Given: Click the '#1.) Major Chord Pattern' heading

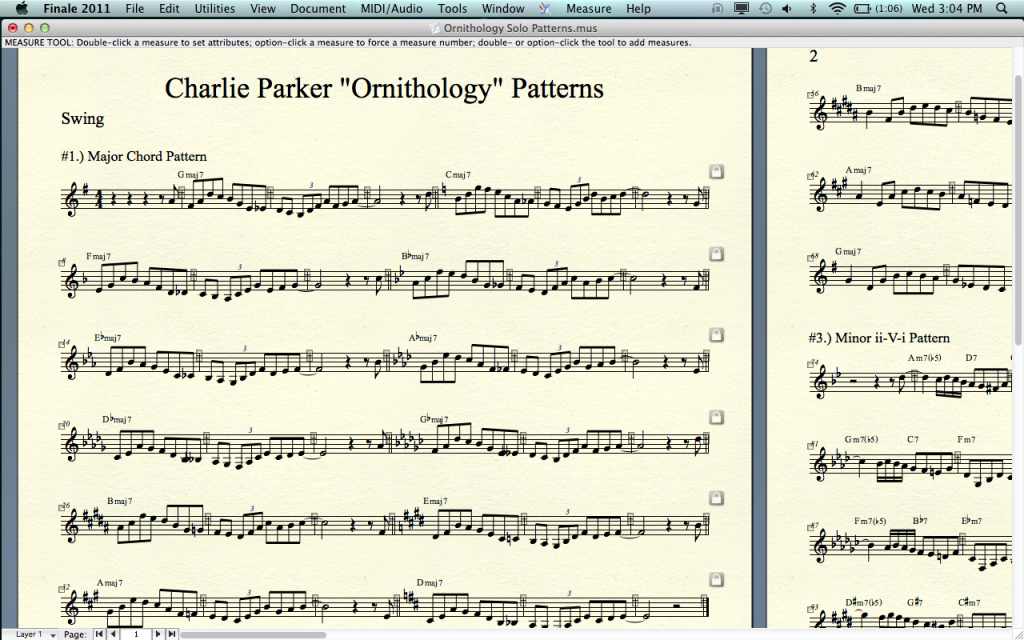Looking at the screenshot, I should pos(134,156).
